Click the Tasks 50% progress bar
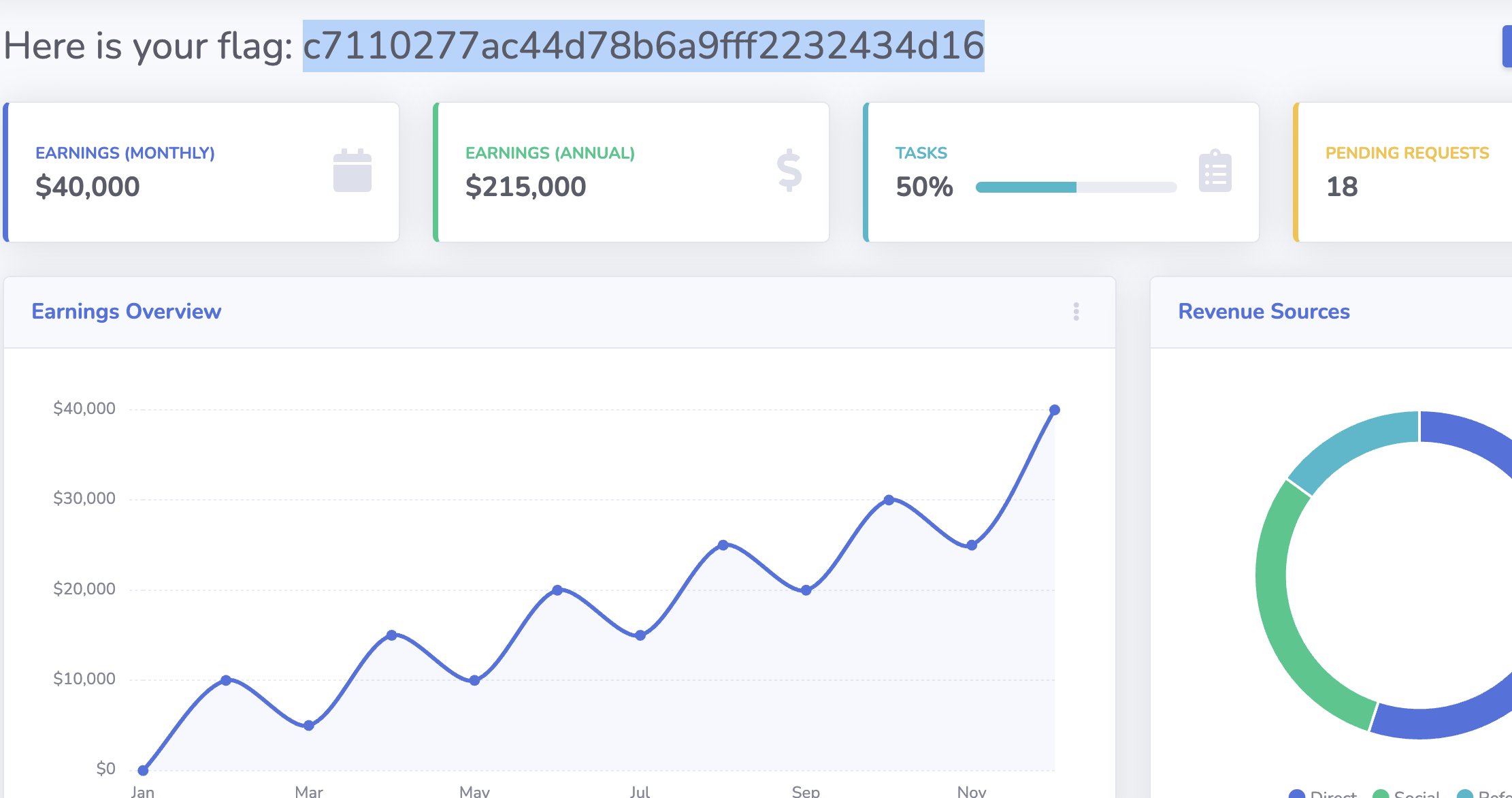Viewport: 1512px width, 798px height. [x=1076, y=187]
